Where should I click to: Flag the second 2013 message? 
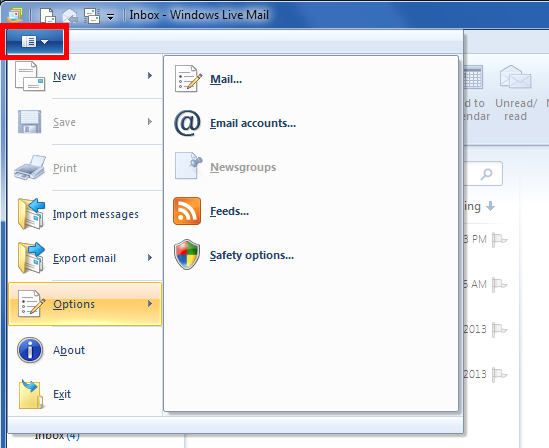coord(499,374)
